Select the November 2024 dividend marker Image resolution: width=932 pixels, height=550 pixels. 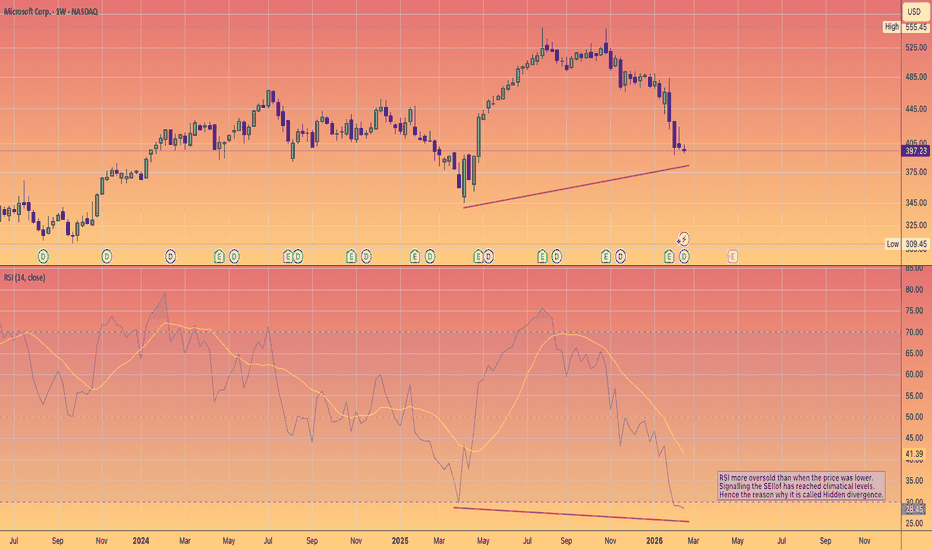coord(366,256)
